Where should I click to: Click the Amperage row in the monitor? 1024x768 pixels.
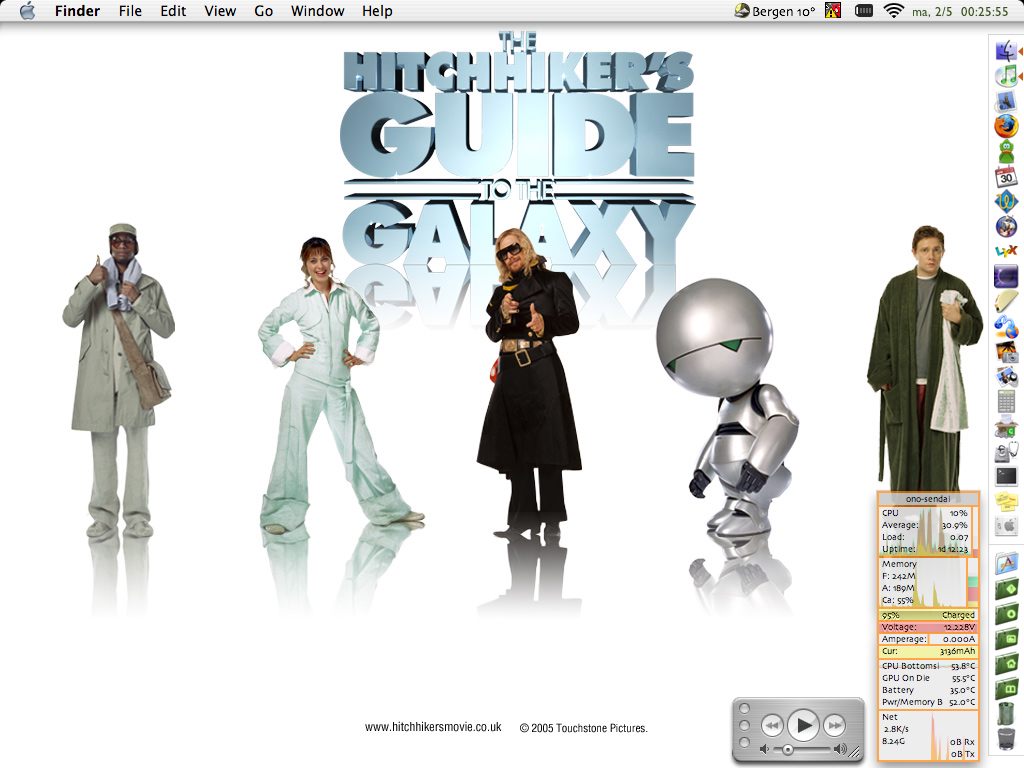[928, 639]
